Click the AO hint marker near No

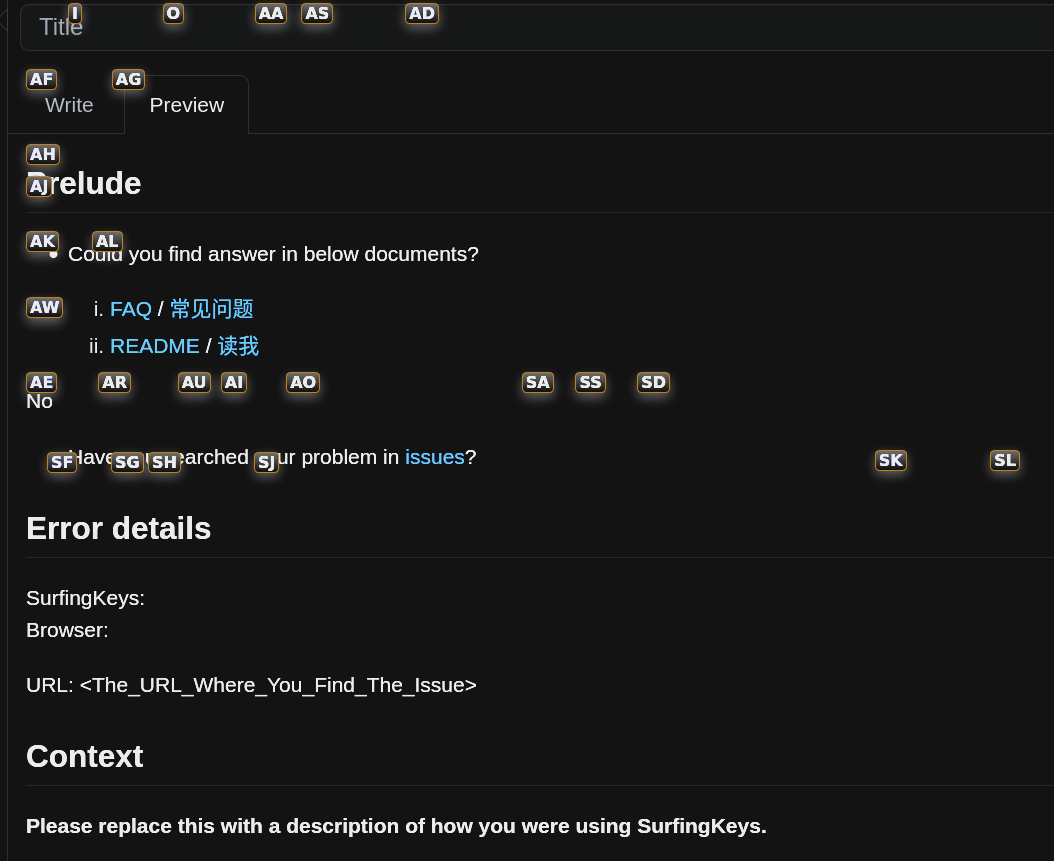302,382
